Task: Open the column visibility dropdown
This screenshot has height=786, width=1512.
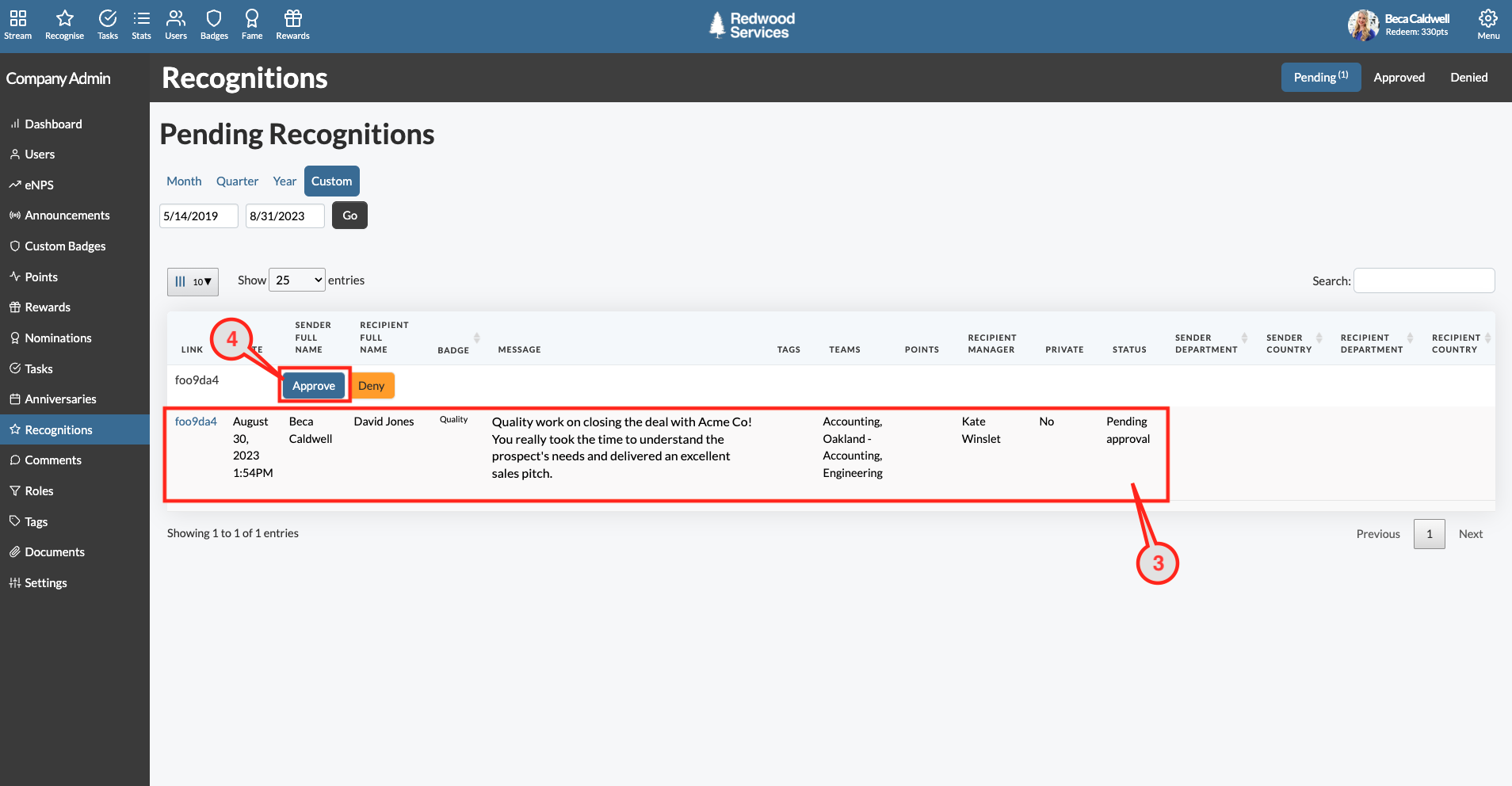Action: coord(192,281)
